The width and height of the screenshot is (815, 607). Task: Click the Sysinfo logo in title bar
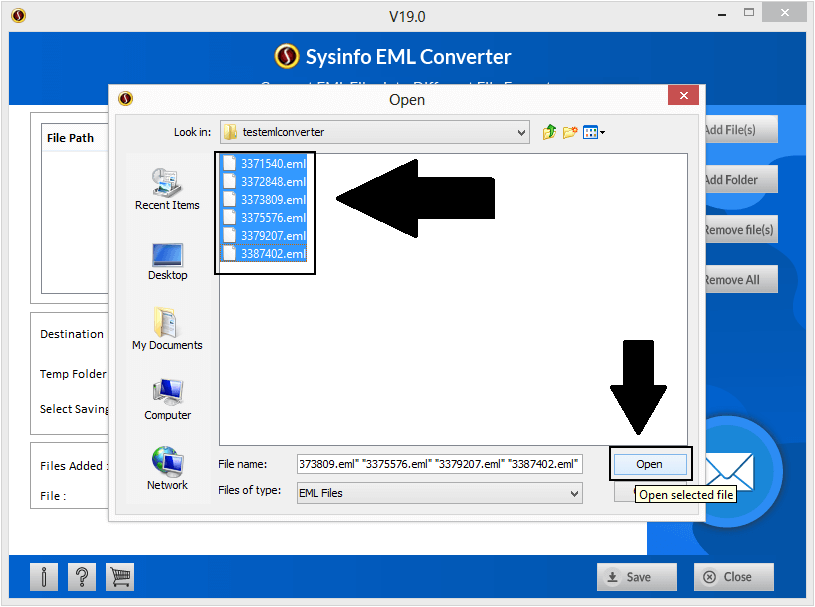tap(19, 16)
